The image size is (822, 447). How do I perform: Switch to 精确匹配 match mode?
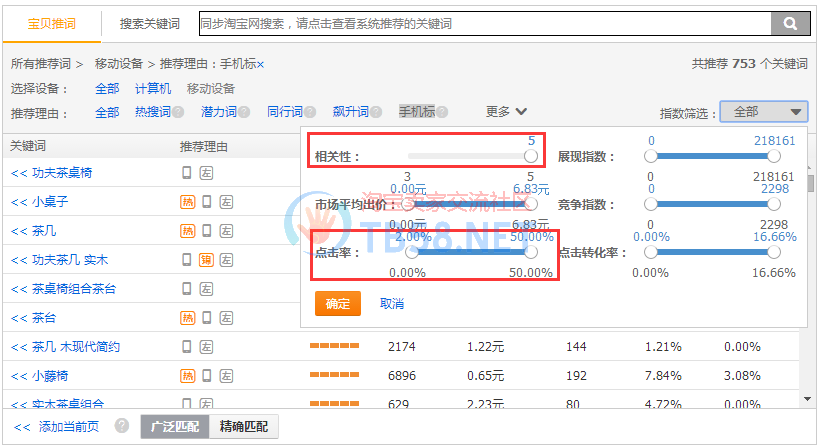[x=244, y=427]
